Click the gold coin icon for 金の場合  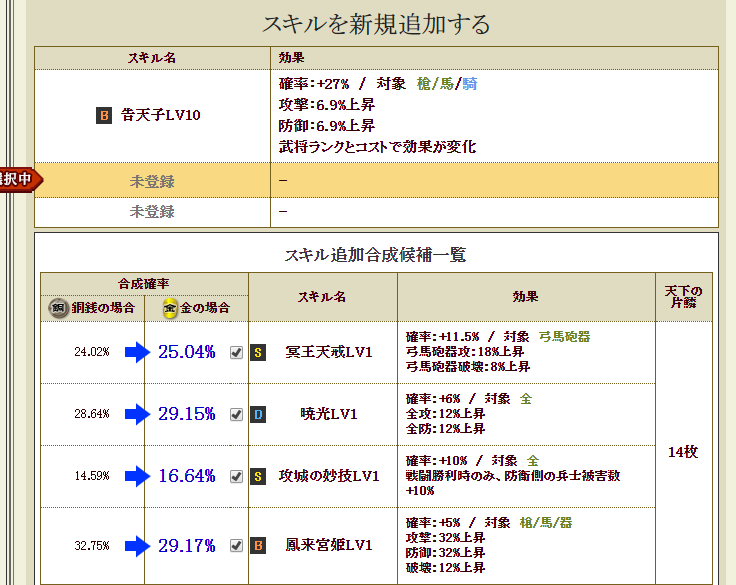170,308
